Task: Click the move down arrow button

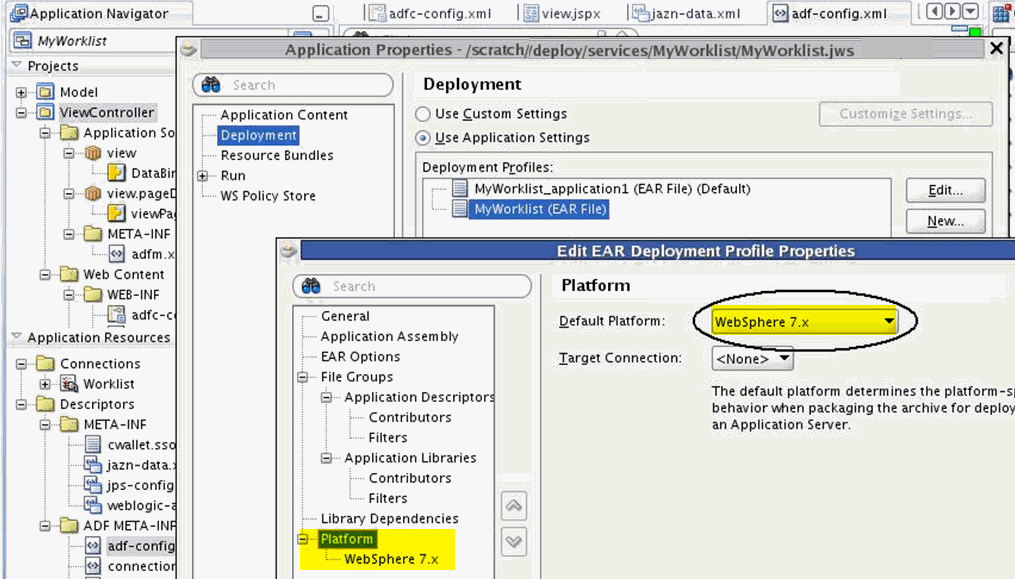Action: coord(514,541)
